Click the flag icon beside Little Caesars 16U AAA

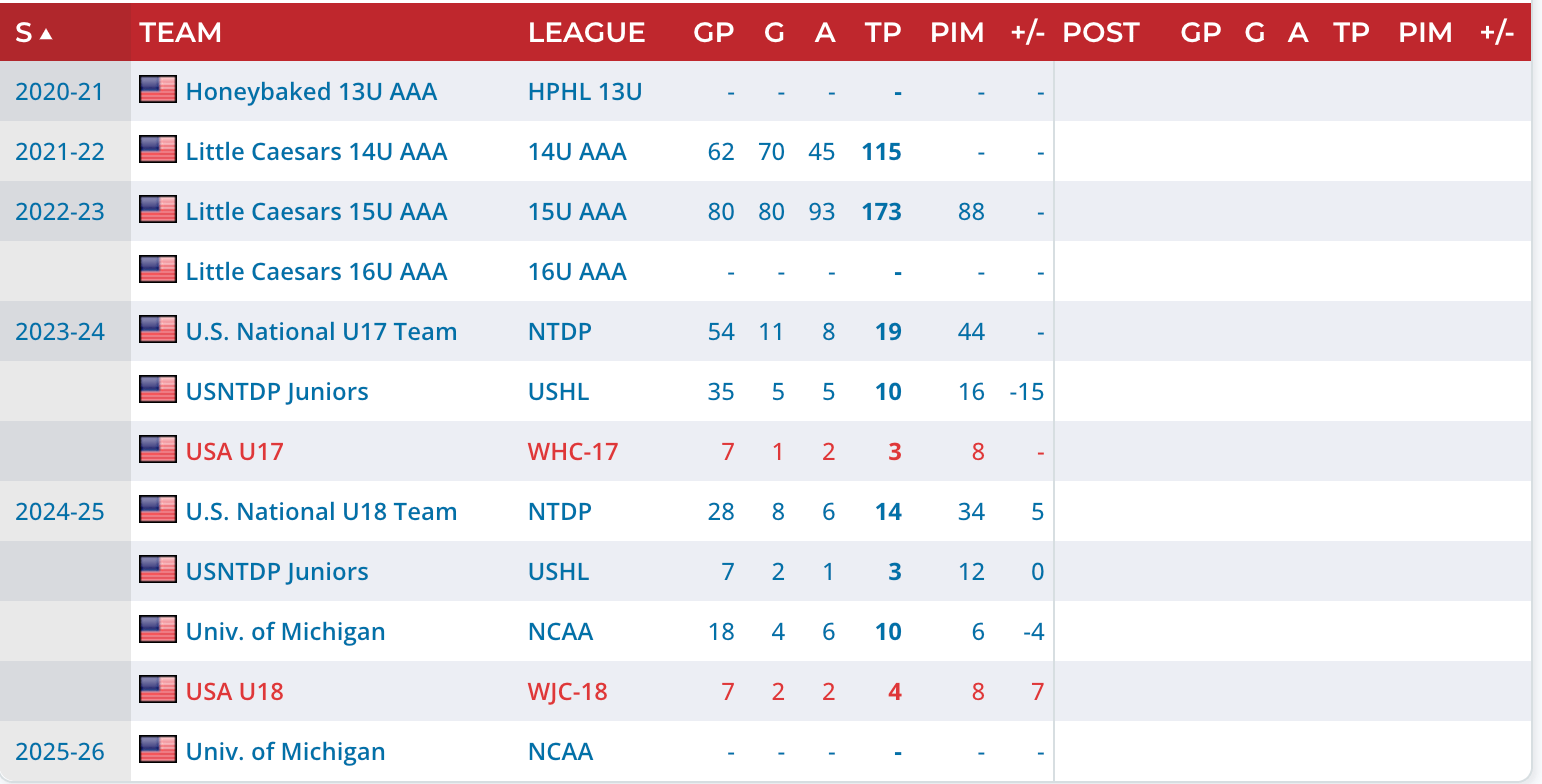pyautogui.click(x=158, y=270)
